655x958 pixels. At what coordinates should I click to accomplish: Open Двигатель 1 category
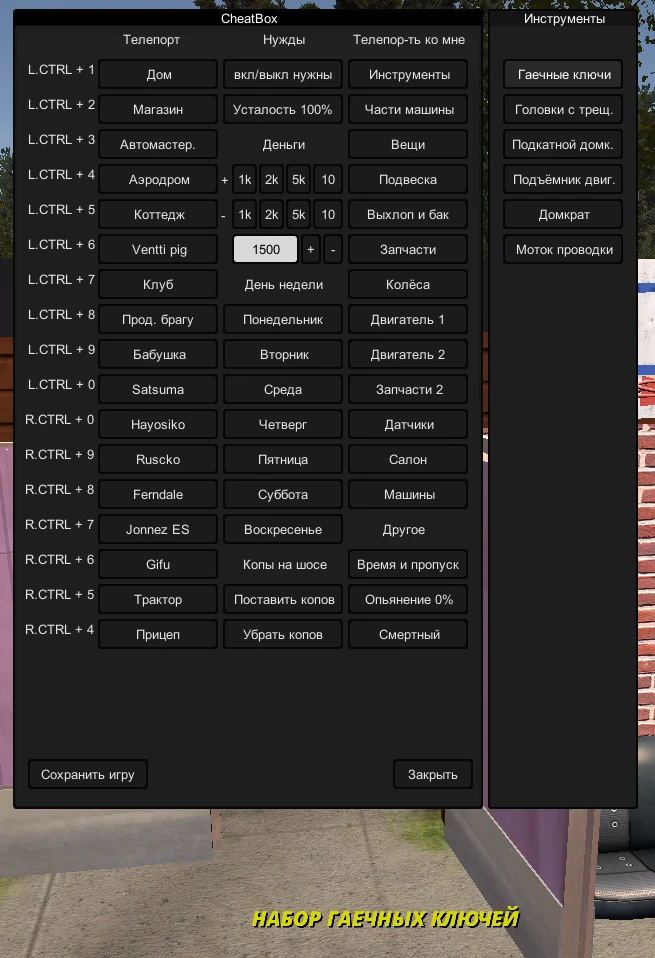click(x=408, y=320)
